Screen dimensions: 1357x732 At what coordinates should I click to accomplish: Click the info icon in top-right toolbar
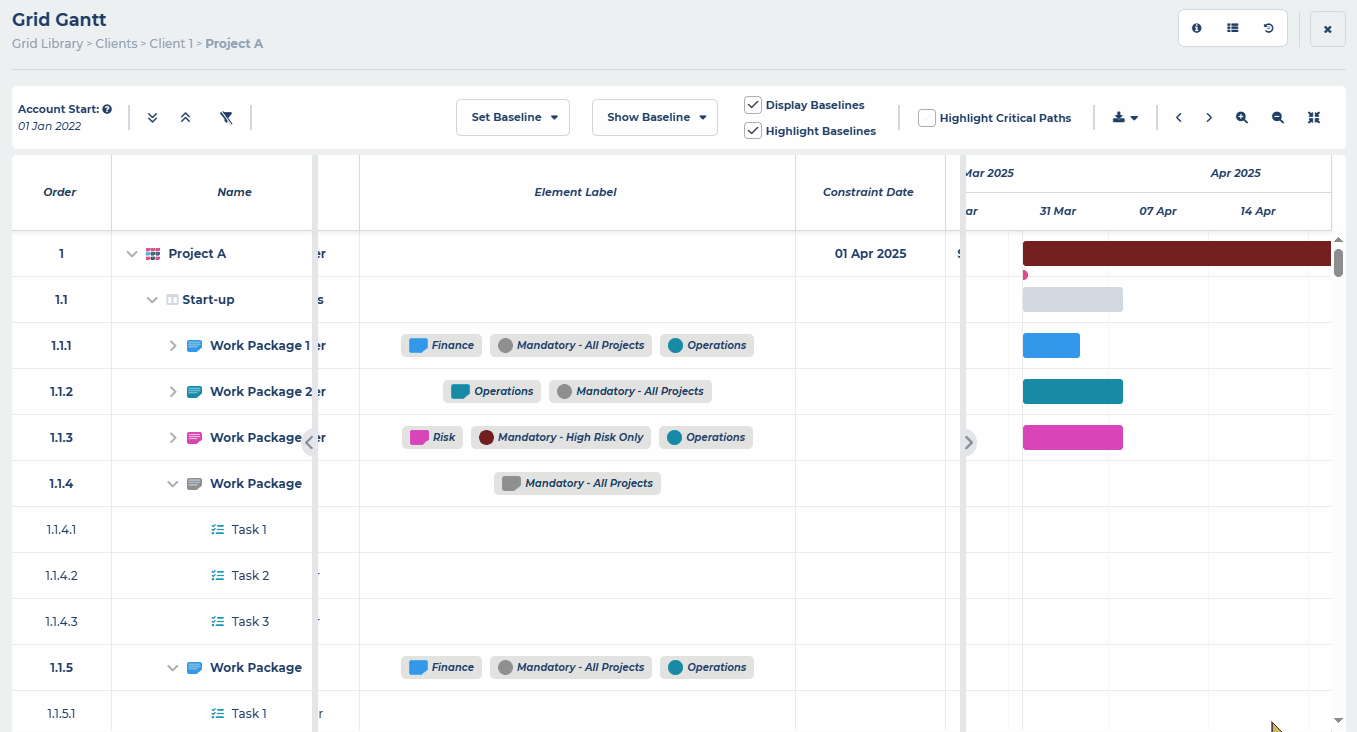(x=1197, y=29)
